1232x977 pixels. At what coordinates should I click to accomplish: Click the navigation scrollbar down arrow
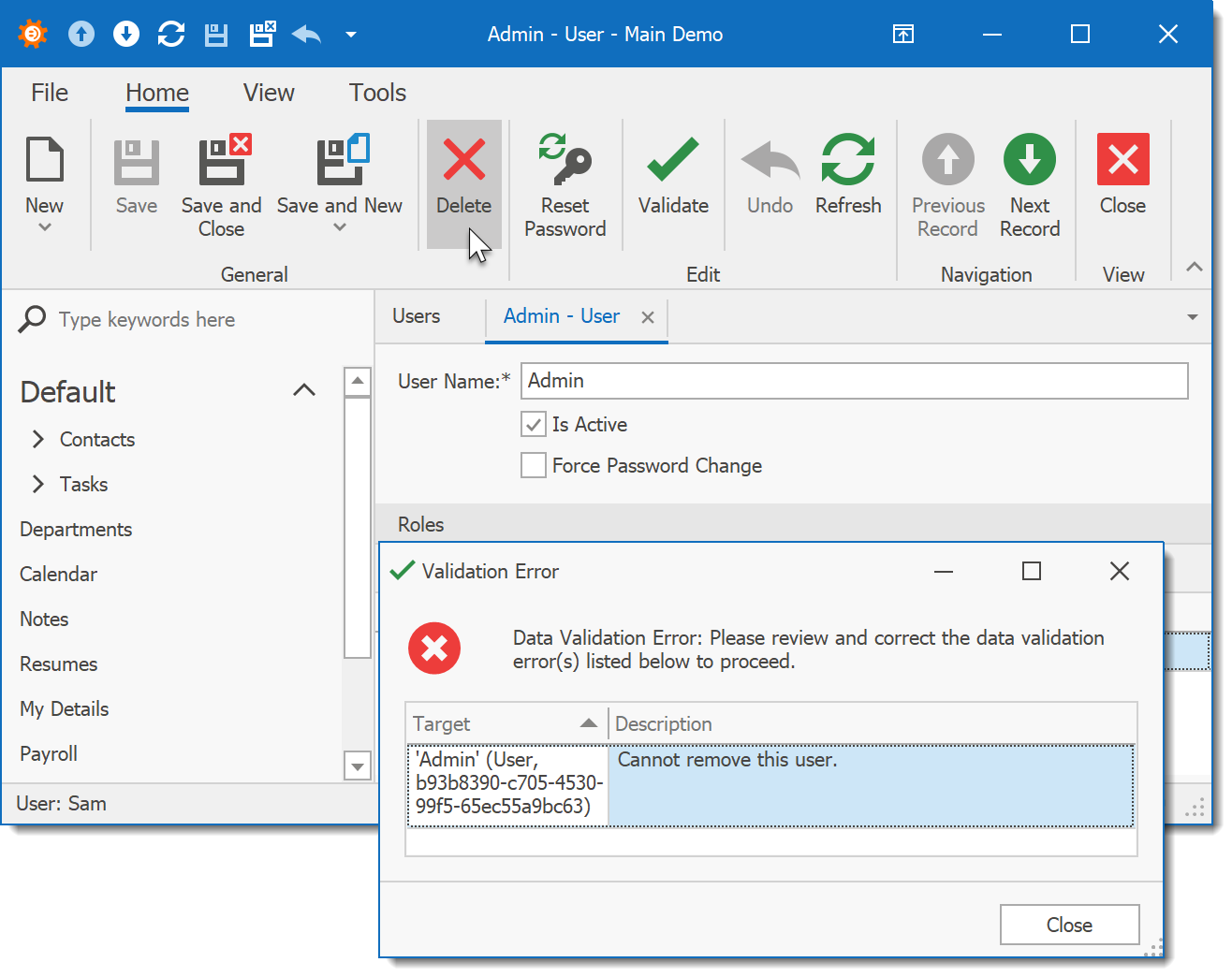[358, 766]
